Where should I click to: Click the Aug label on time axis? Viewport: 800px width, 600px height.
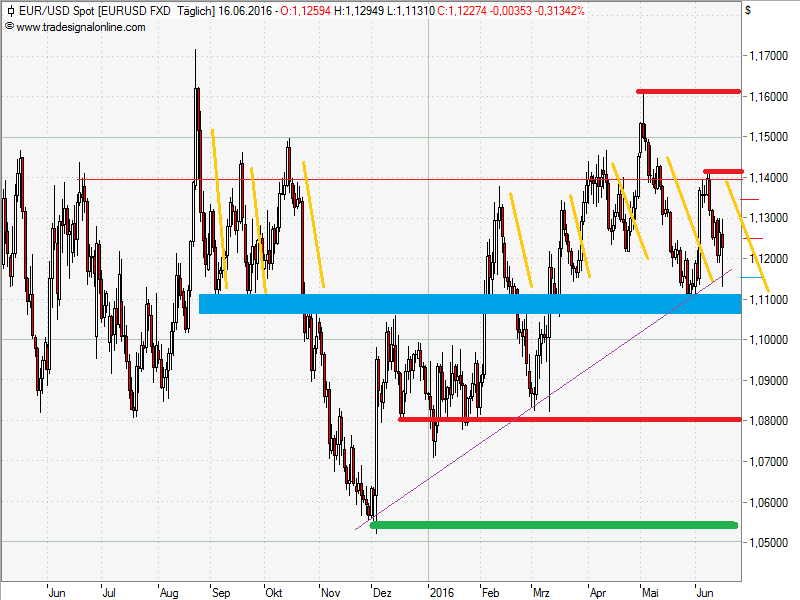pyautogui.click(x=169, y=593)
